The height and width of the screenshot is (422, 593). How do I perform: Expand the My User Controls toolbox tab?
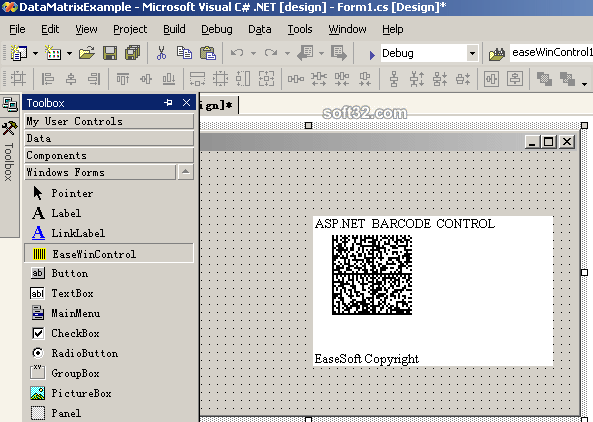point(109,121)
